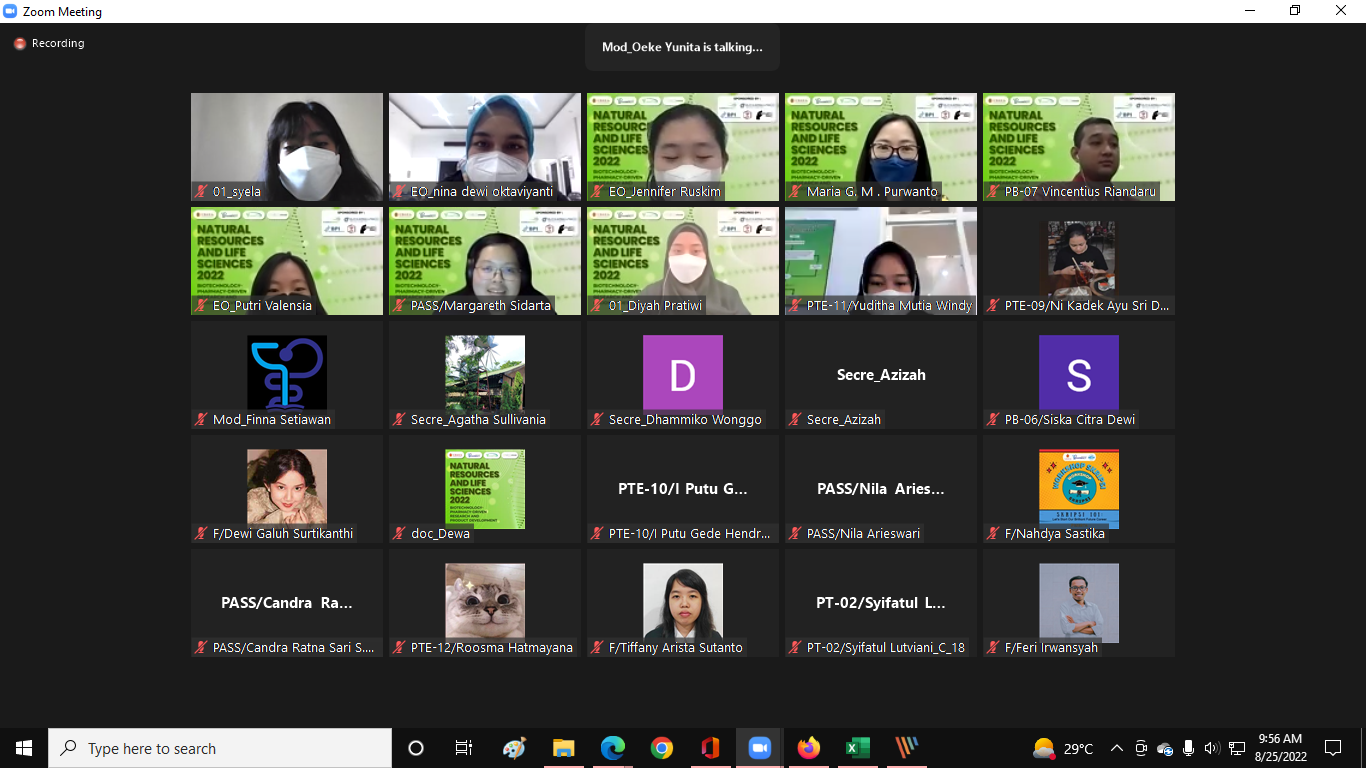Expand the hidden system tray icons chevron
The height and width of the screenshot is (768, 1366).
pos(1117,748)
